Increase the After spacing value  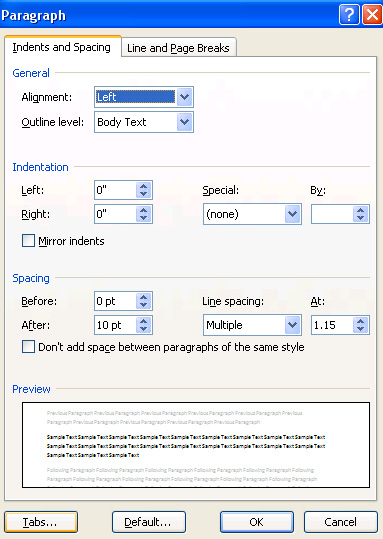[x=144, y=321]
